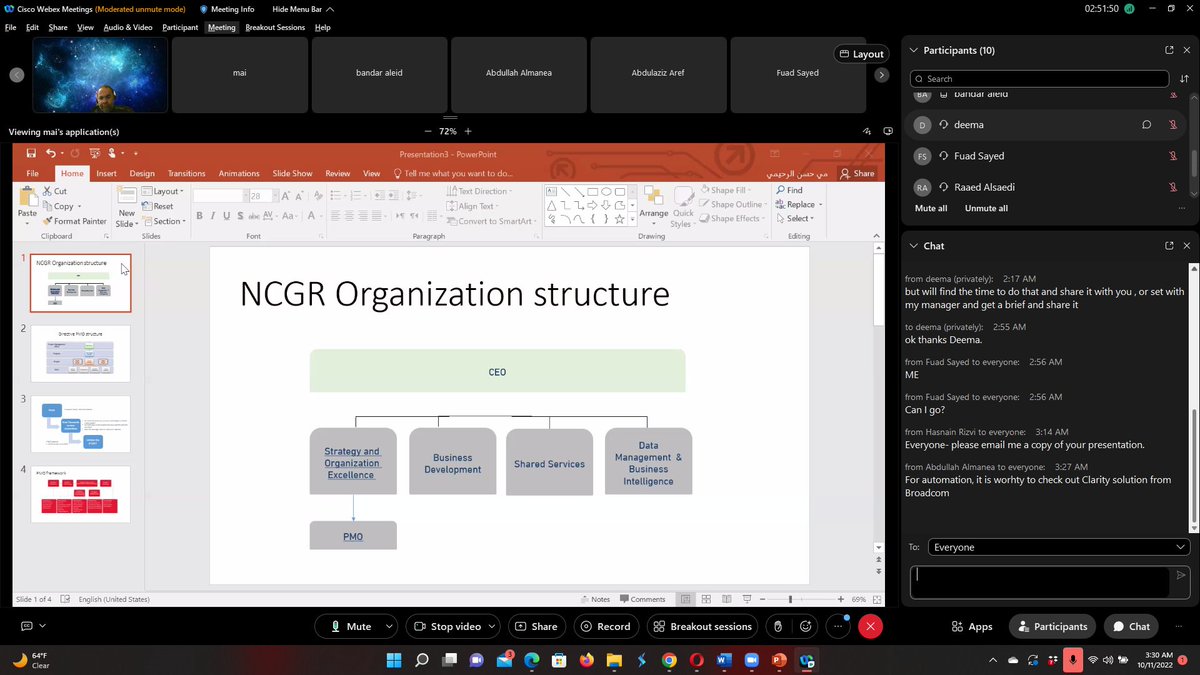Viewport: 1200px width, 675px height.
Task: Collapse the Chat panel chevron
Action: pyautogui.click(x=913, y=245)
